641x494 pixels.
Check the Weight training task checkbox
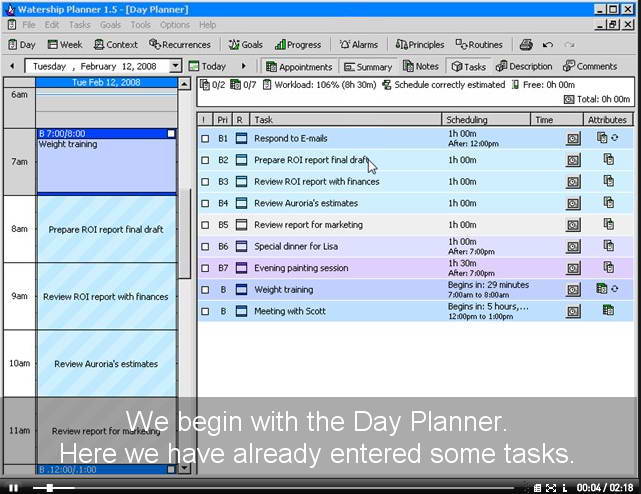pos(205,290)
